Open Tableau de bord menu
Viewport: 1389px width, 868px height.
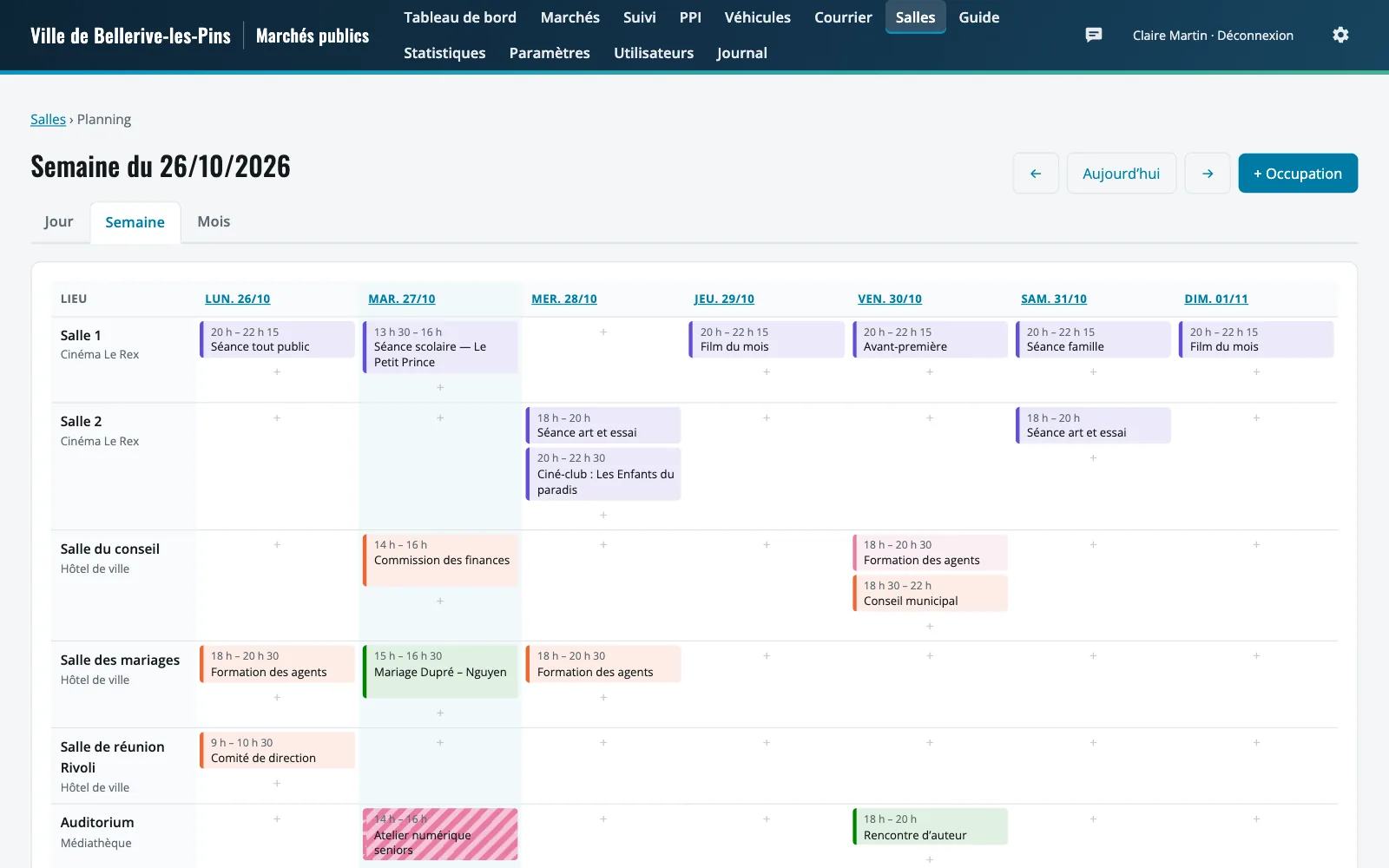460,17
